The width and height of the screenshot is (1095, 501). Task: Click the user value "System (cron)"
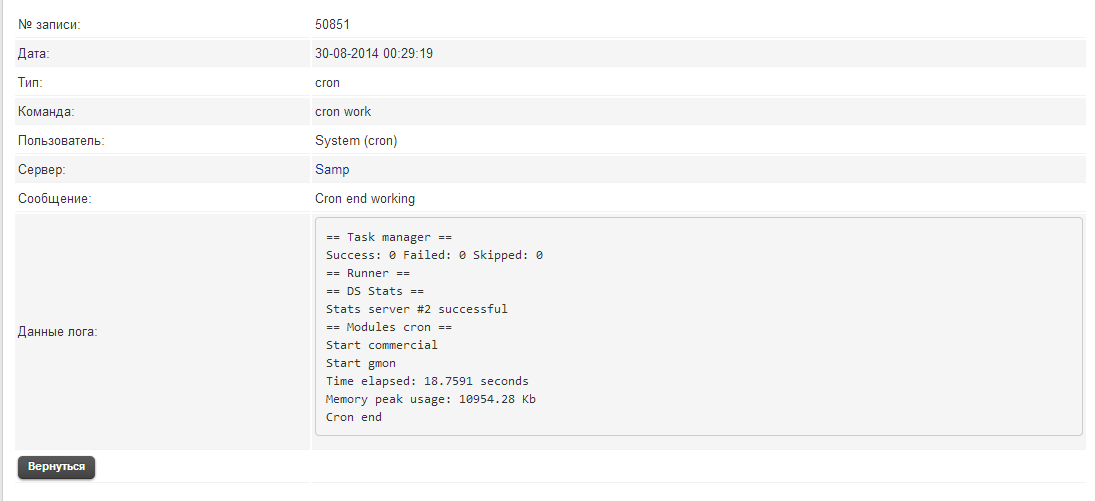pos(356,141)
